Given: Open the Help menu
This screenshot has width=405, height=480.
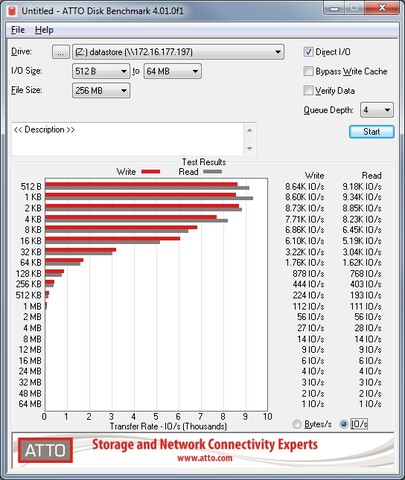Looking at the screenshot, I should click(44, 30).
